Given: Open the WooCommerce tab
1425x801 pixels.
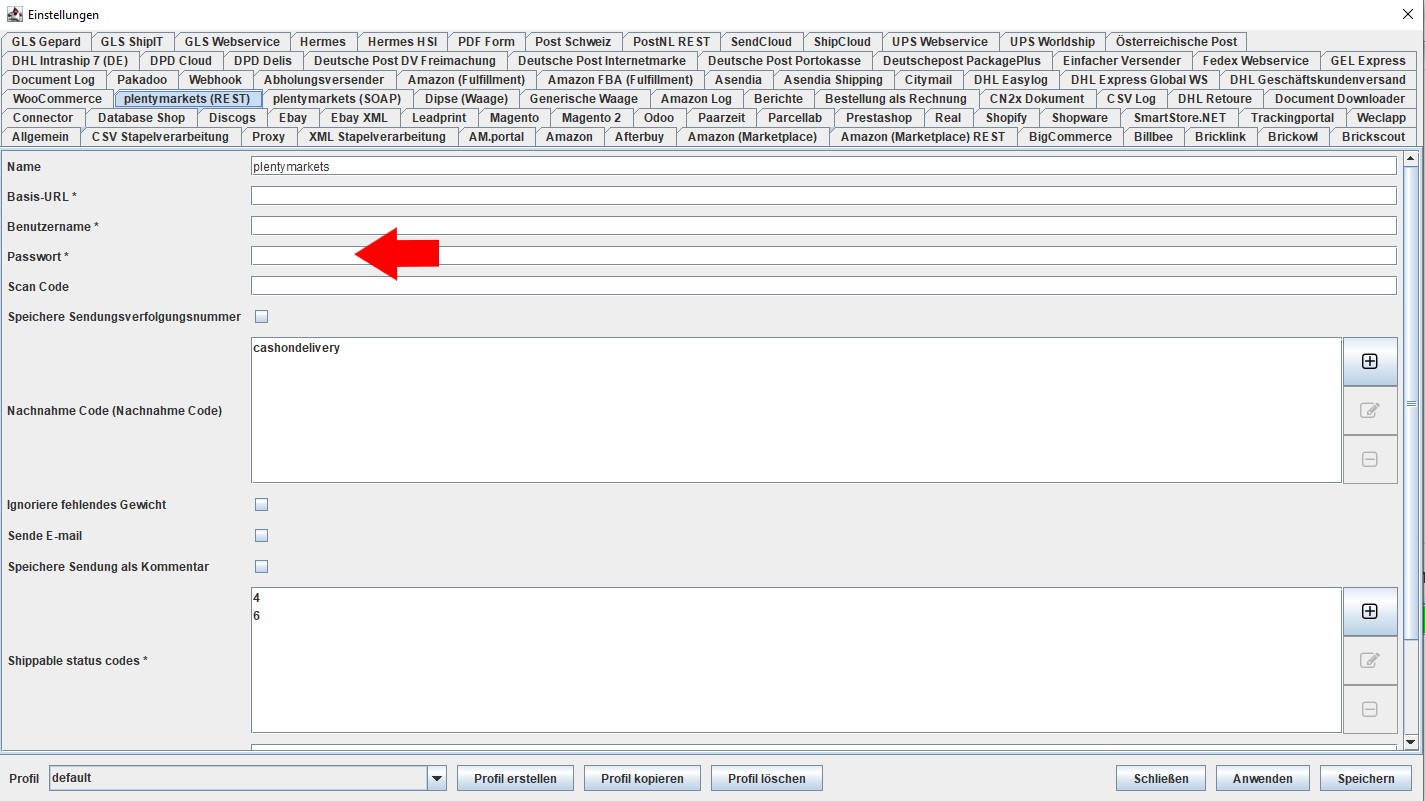Looking at the screenshot, I should point(57,99).
